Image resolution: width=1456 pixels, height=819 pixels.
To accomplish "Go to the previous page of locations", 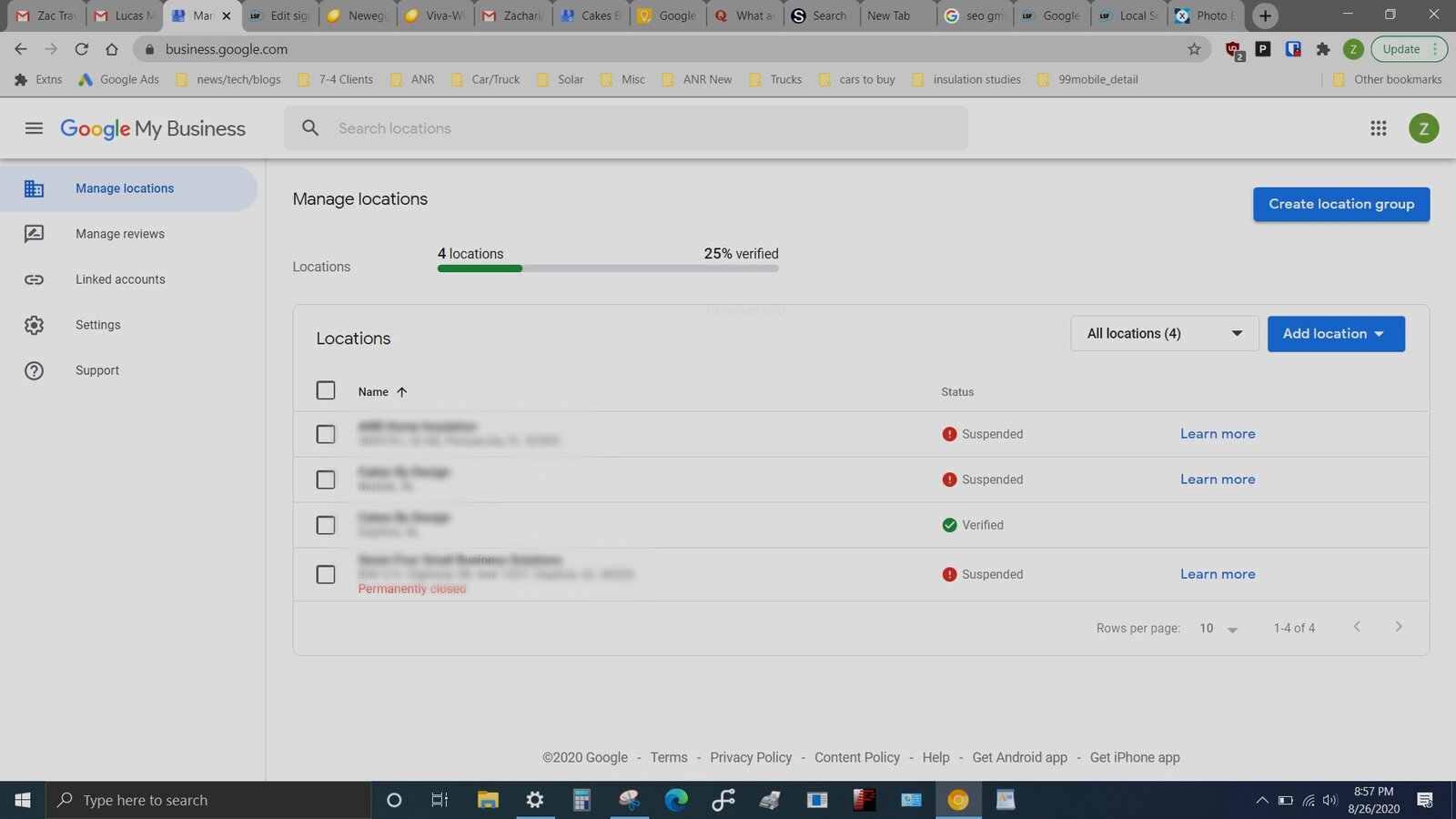I will 1357,627.
